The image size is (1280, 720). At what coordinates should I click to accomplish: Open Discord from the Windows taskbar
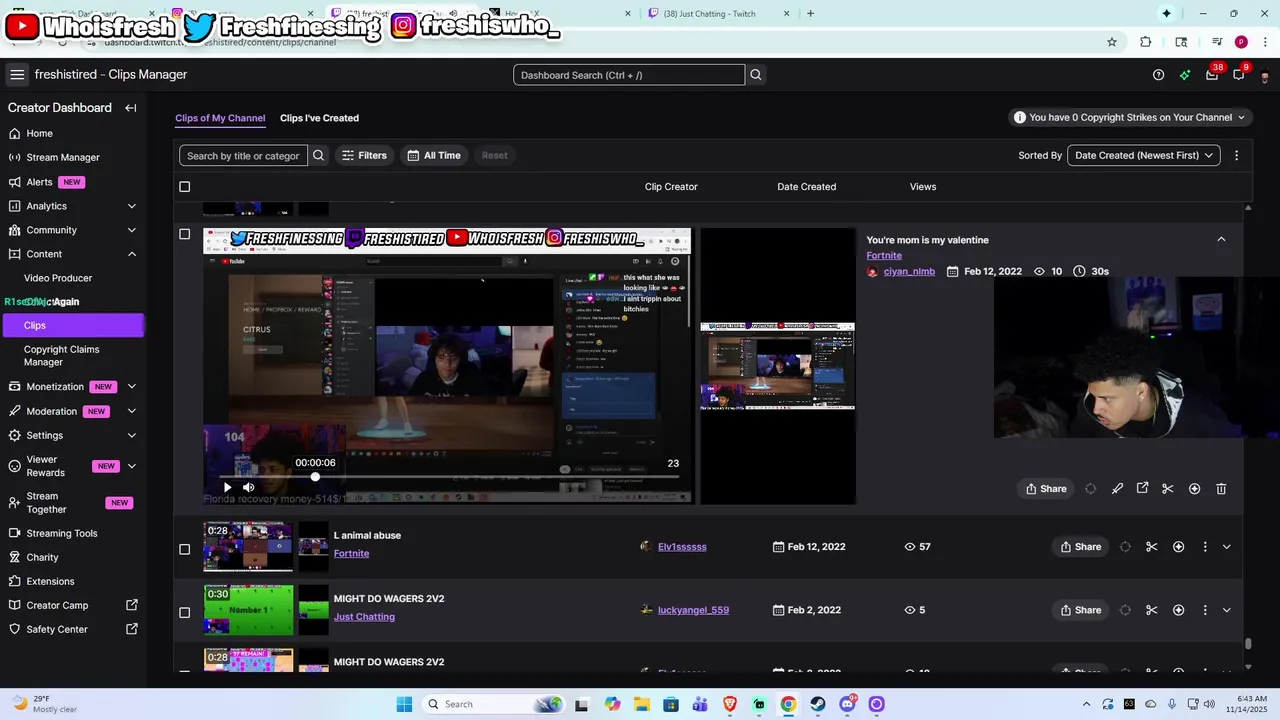pyautogui.click(x=847, y=704)
